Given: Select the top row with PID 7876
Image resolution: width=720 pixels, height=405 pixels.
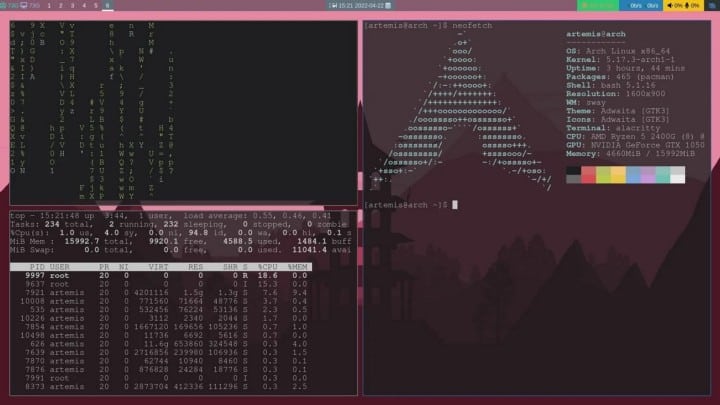Looking at the screenshot, I should [x=161, y=370].
